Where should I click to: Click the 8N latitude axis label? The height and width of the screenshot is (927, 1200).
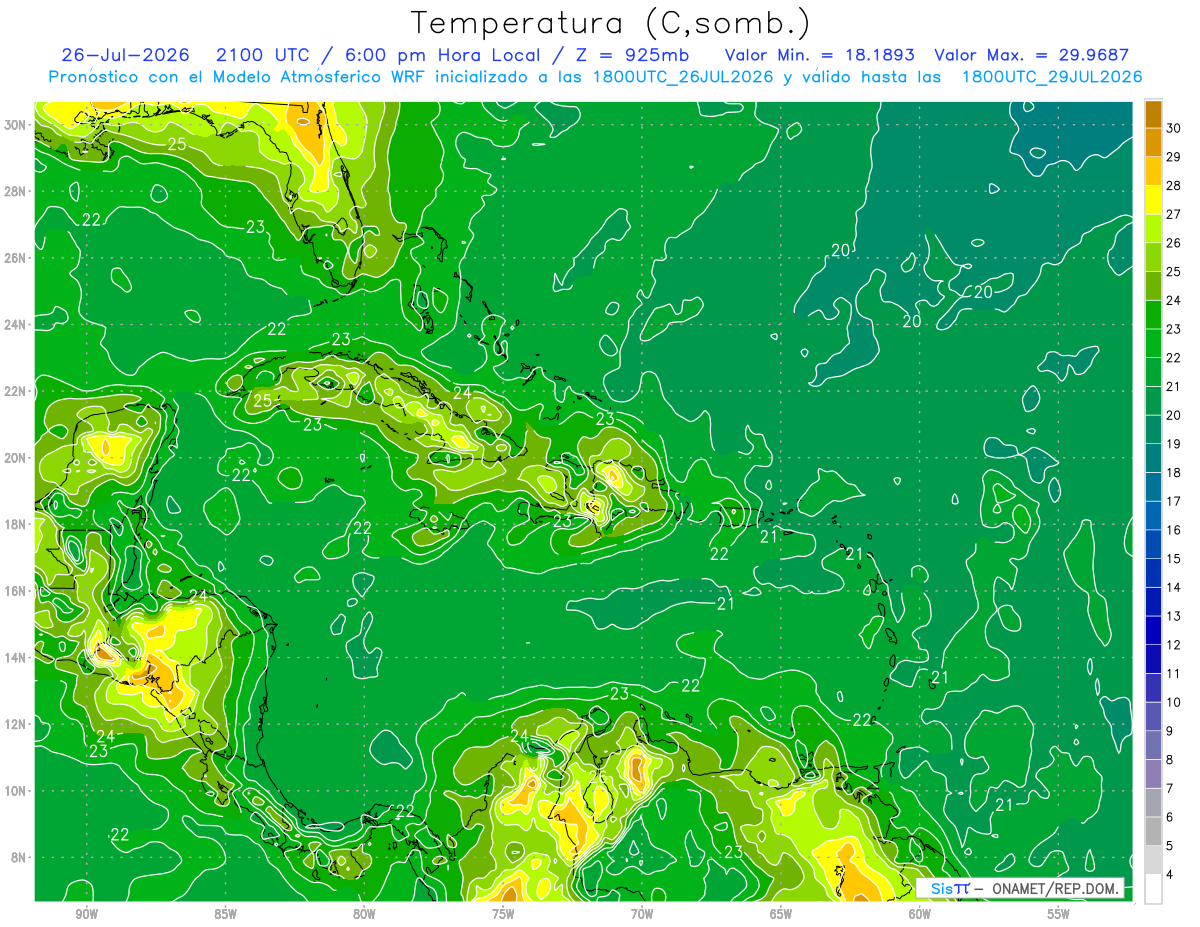[x=19, y=858]
